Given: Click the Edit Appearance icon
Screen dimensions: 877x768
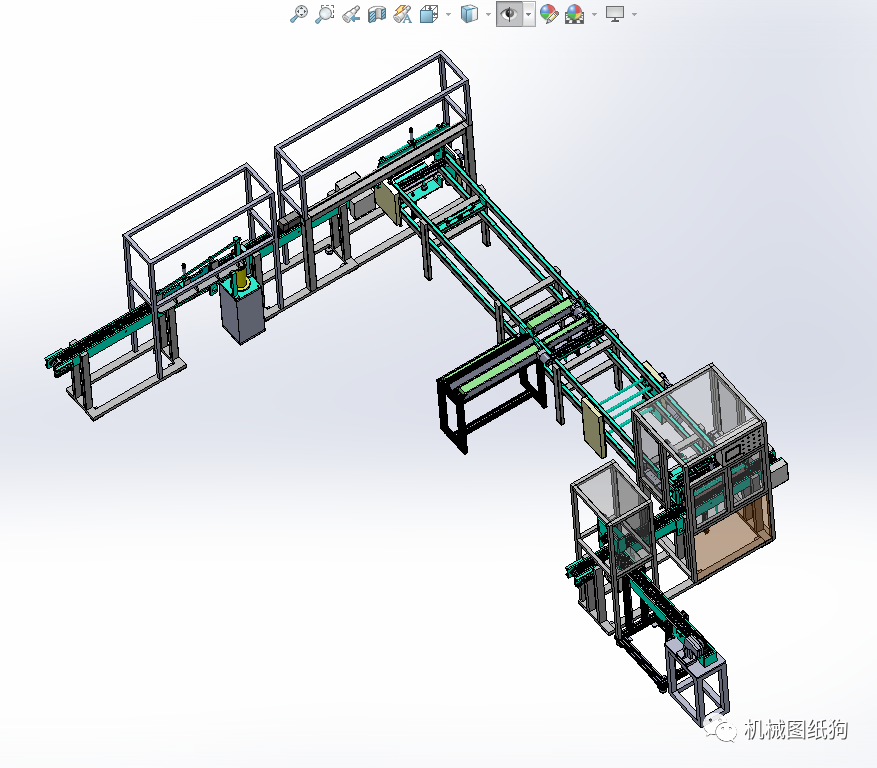Looking at the screenshot, I should click(549, 14).
